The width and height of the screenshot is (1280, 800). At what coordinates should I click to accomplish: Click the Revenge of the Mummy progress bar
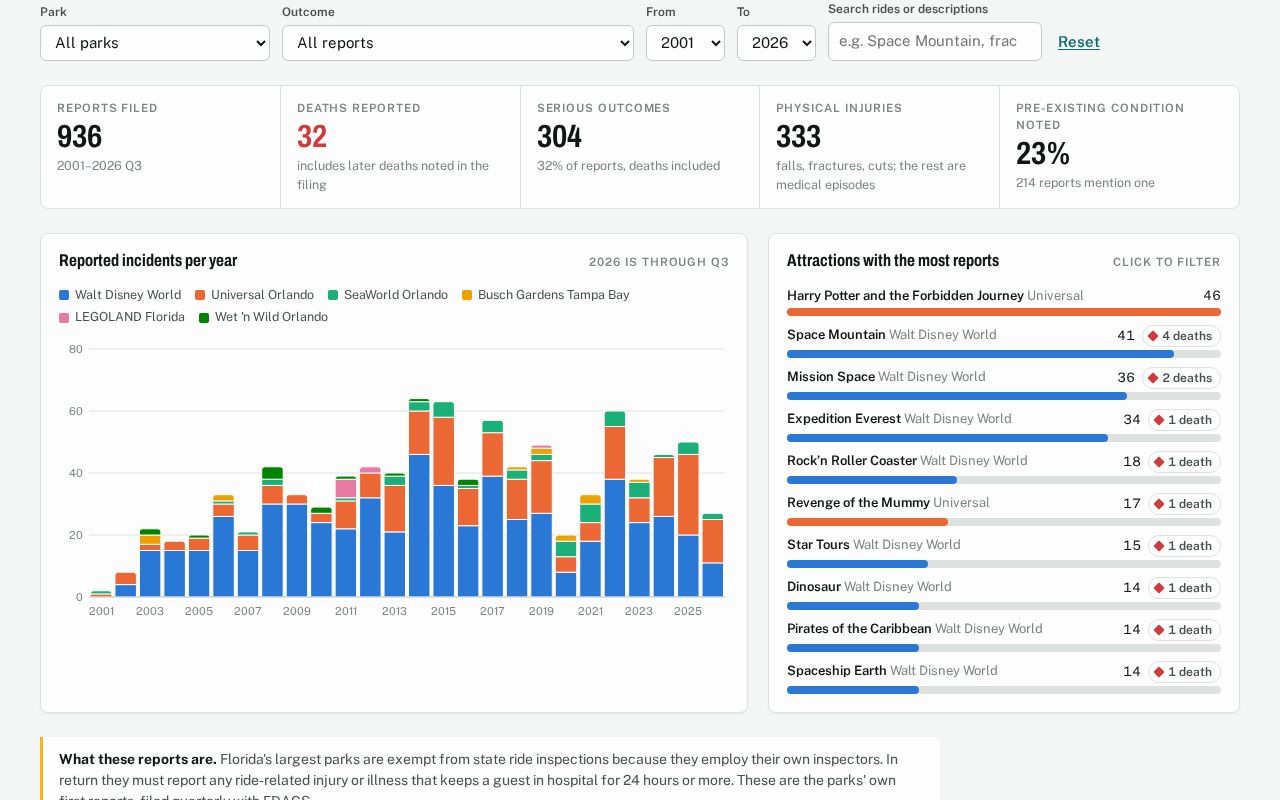(x=1004, y=522)
